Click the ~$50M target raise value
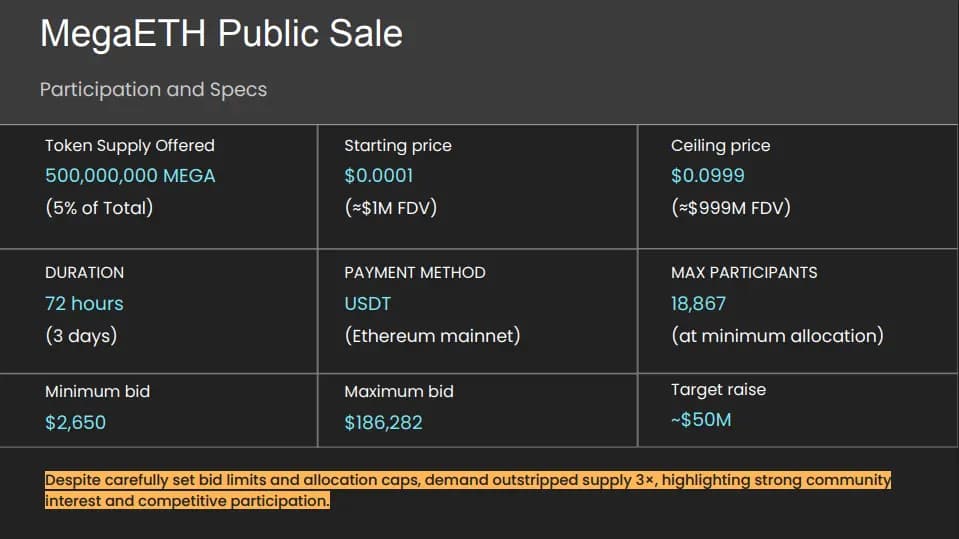 701,420
